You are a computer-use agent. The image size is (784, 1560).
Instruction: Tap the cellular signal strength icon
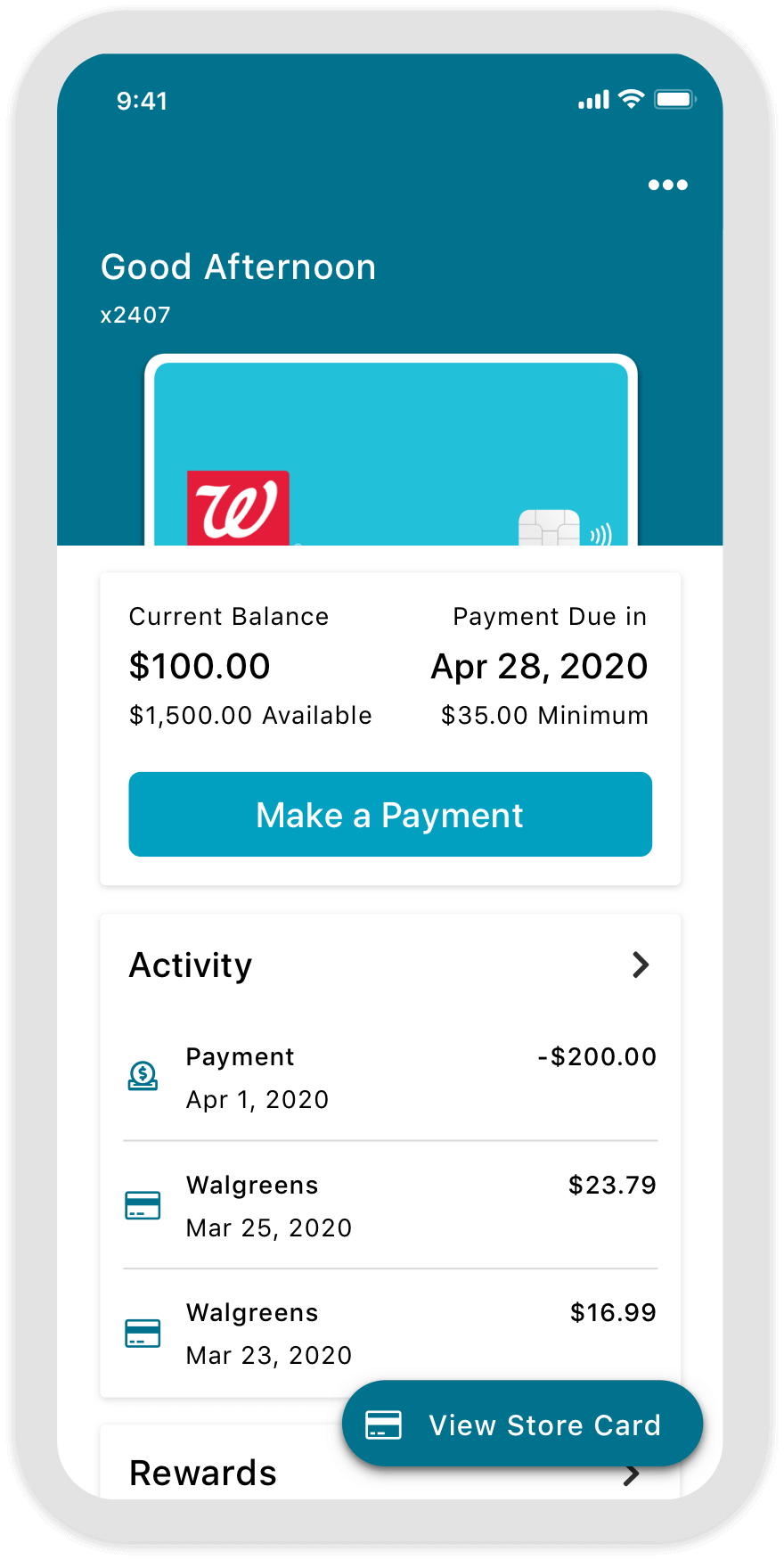point(593,100)
